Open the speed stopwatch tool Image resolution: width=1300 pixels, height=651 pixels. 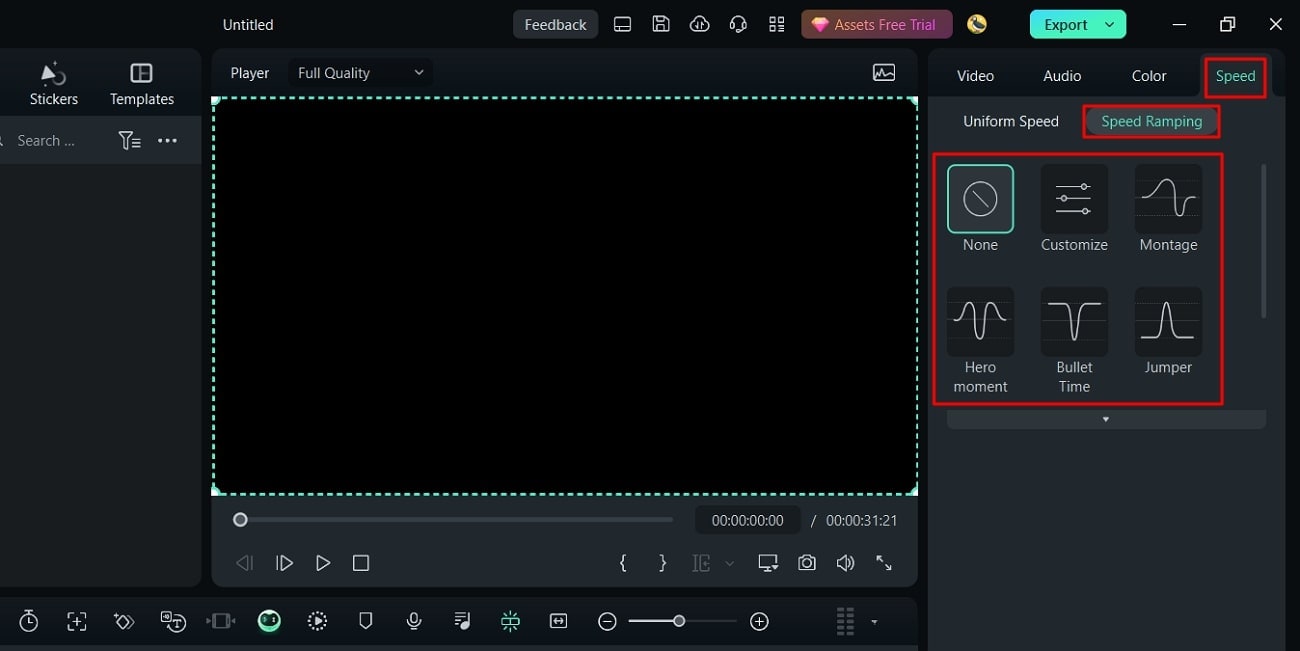29,621
